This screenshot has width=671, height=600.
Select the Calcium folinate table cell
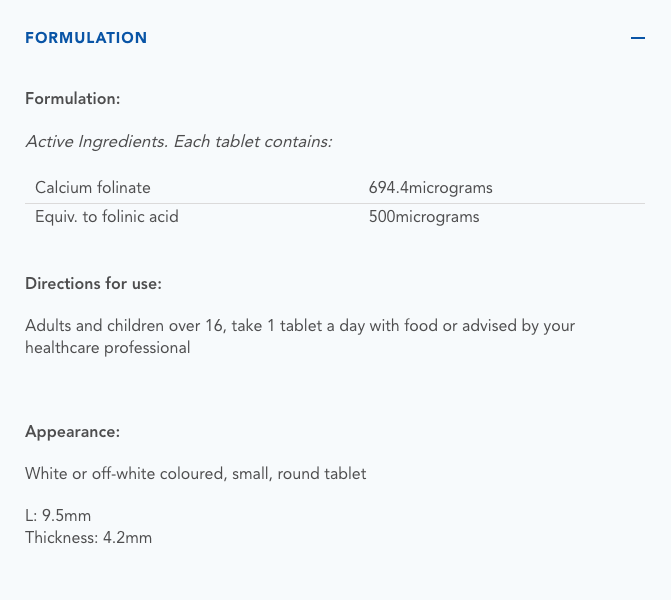coord(93,188)
